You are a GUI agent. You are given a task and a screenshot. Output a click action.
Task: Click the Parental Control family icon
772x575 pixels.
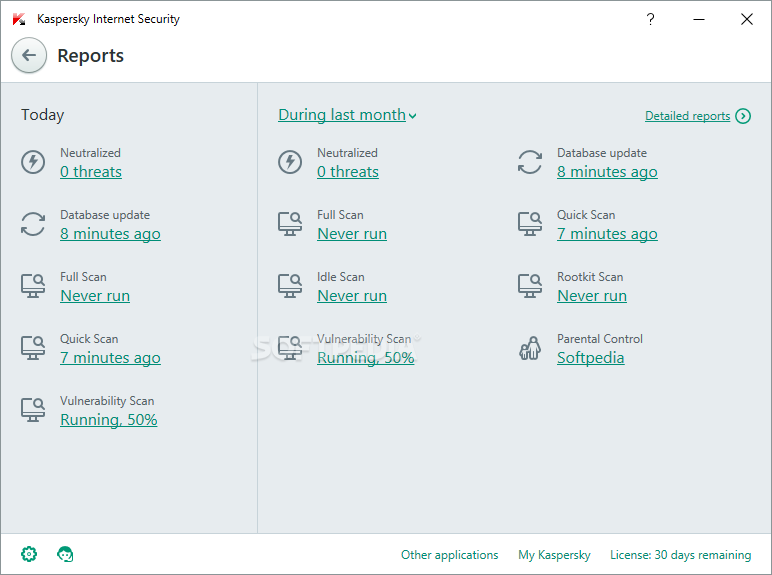(x=530, y=348)
